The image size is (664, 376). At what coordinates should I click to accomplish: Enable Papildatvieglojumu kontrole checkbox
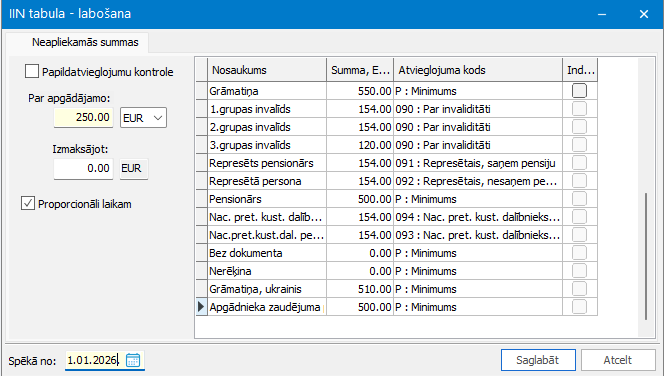[32, 71]
